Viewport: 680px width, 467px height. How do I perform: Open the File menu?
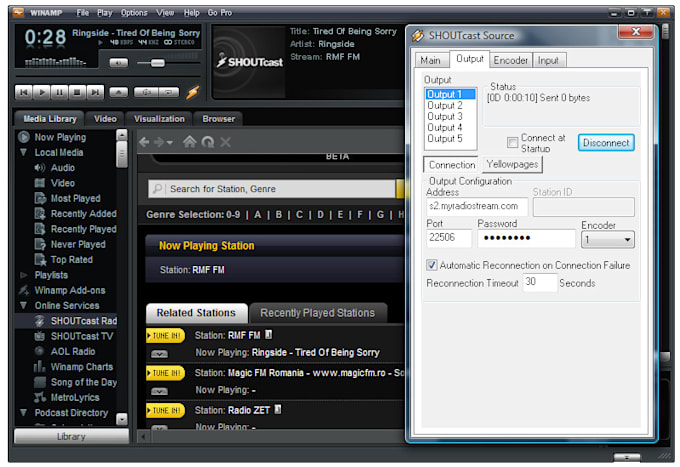(83, 13)
